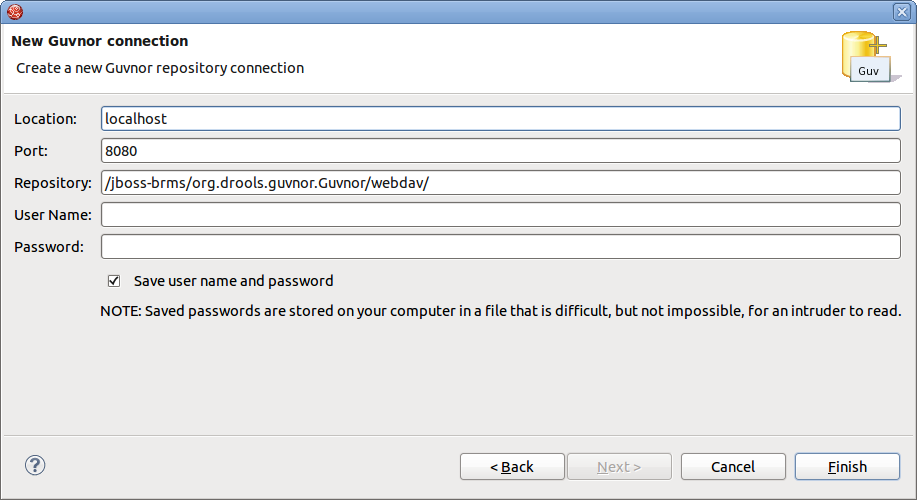Click the User Name label text
This screenshot has width=917, height=500.
pyautogui.click(x=53, y=215)
